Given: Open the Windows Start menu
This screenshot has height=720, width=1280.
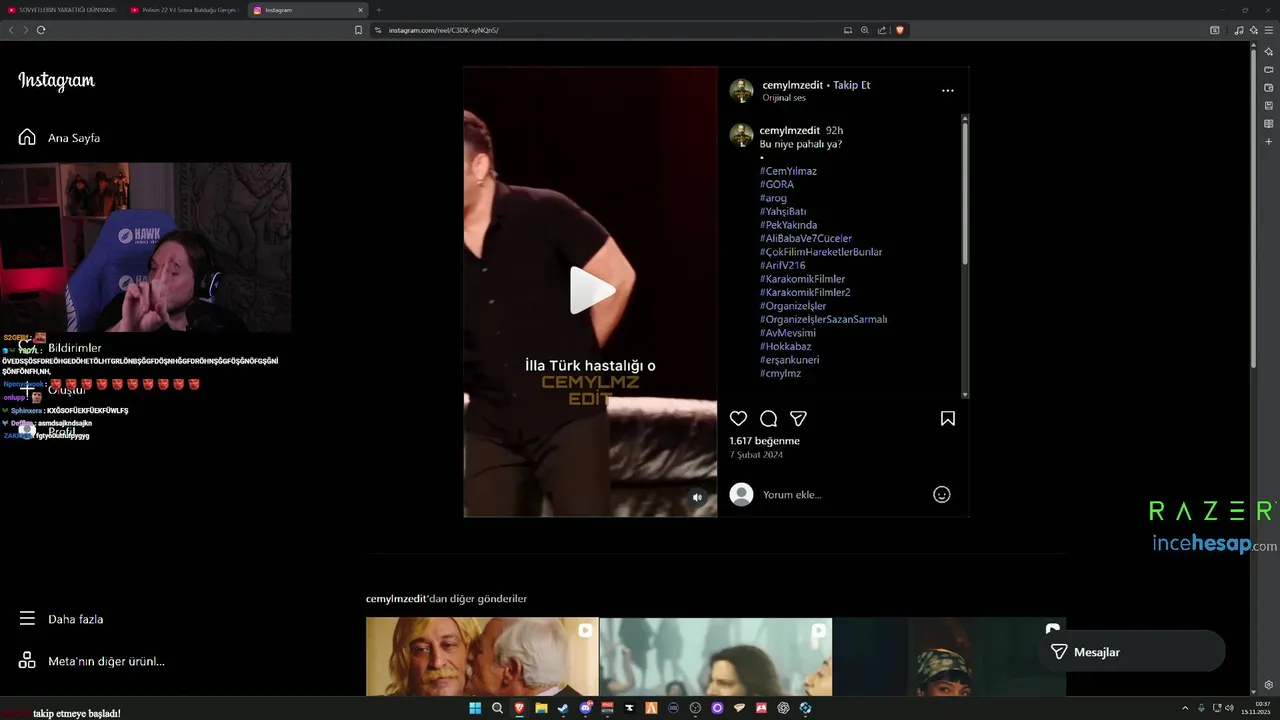Looking at the screenshot, I should (475, 708).
